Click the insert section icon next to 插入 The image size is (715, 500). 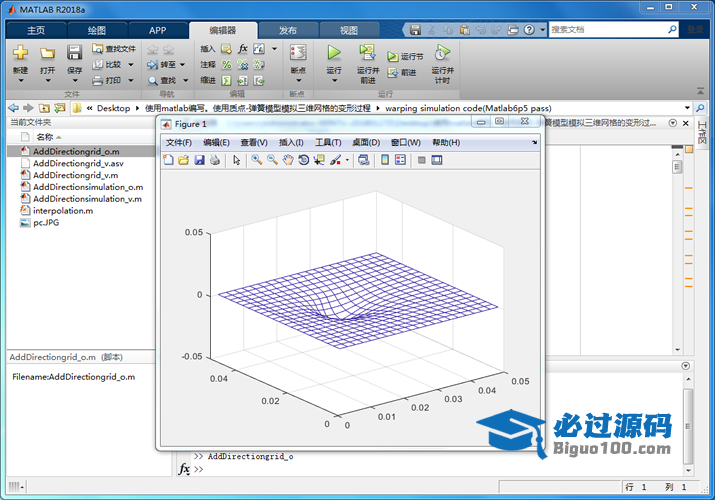click(226, 49)
